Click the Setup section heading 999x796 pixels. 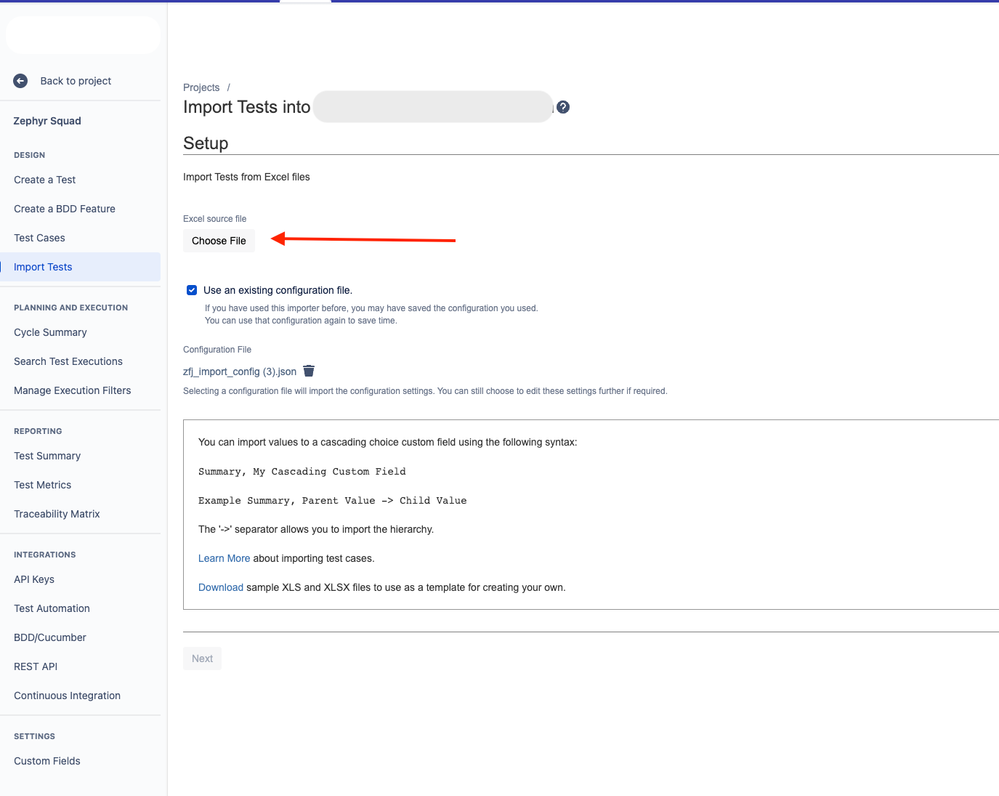coord(206,143)
